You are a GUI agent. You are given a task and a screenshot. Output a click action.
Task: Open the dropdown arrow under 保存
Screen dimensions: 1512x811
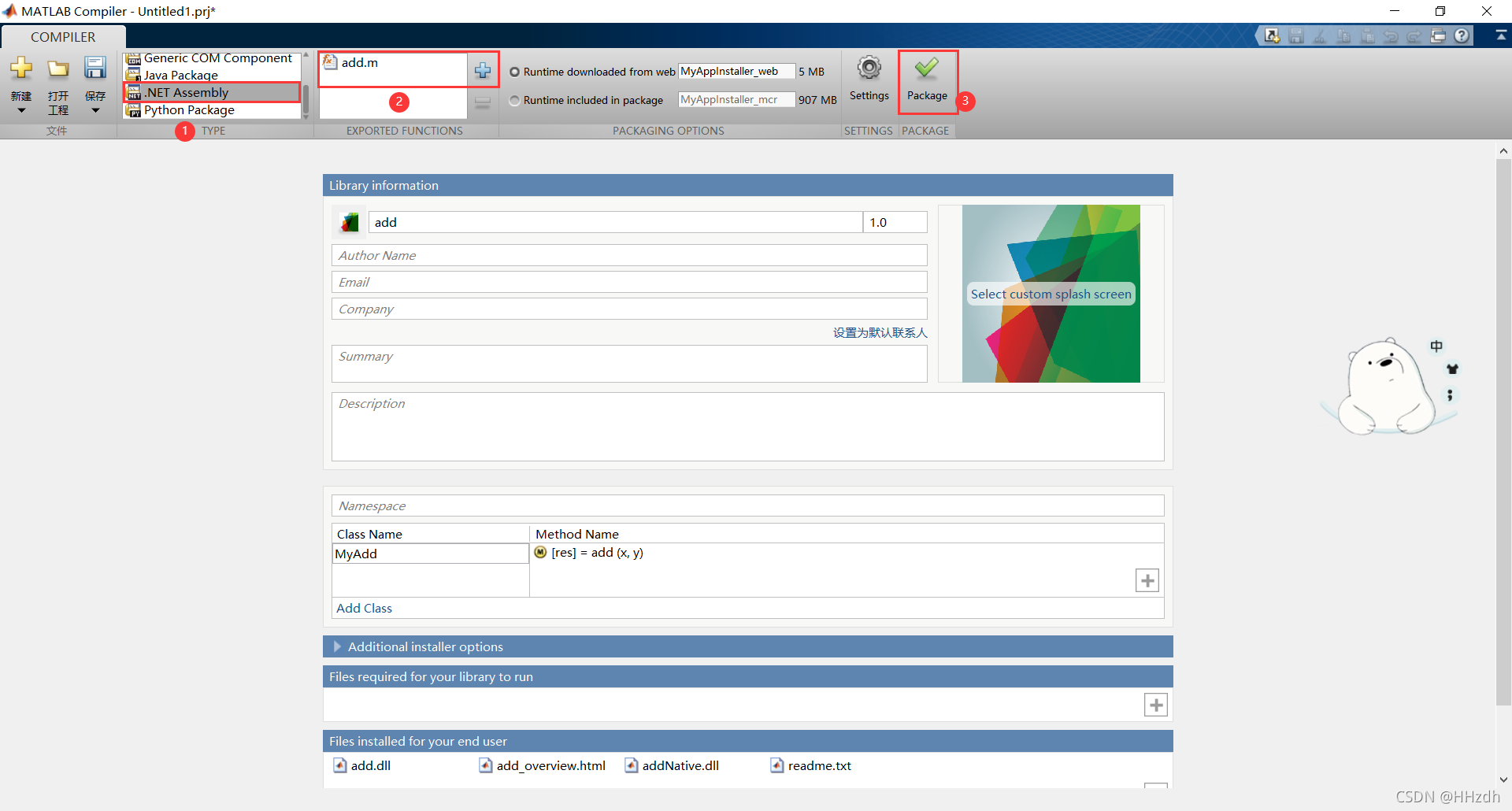coord(95,111)
